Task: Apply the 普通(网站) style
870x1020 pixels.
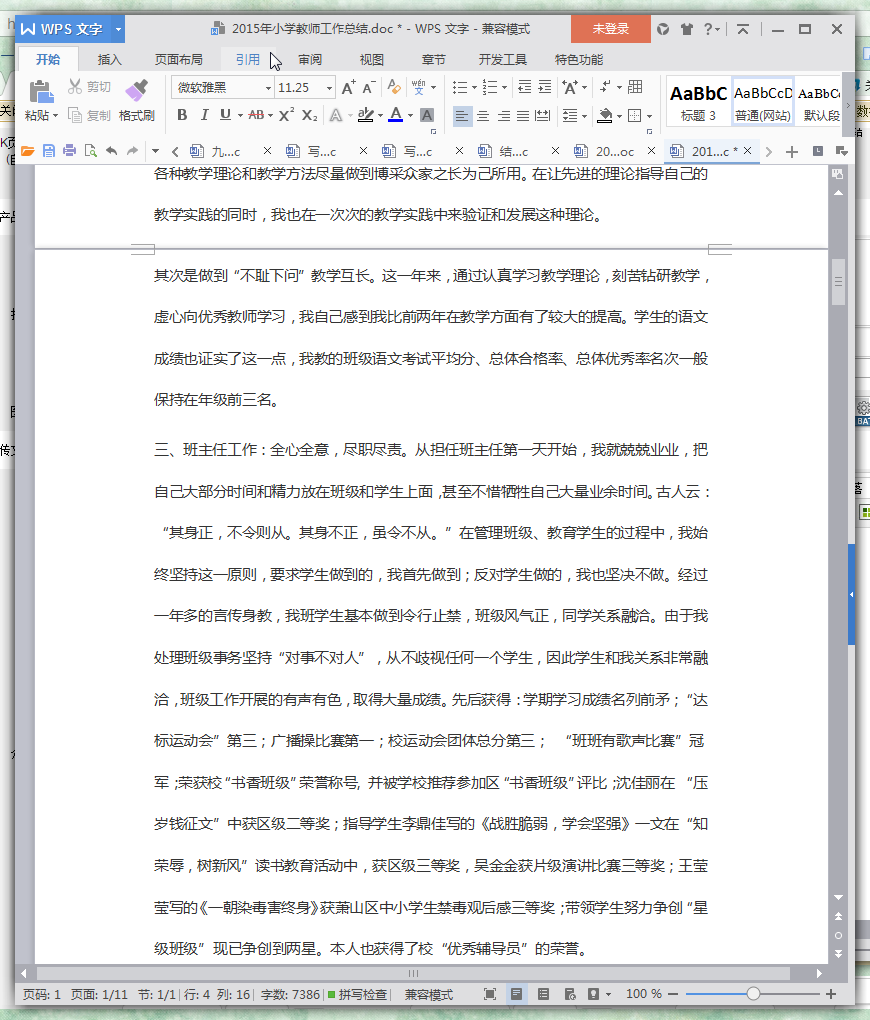Action: (x=763, y=102)
